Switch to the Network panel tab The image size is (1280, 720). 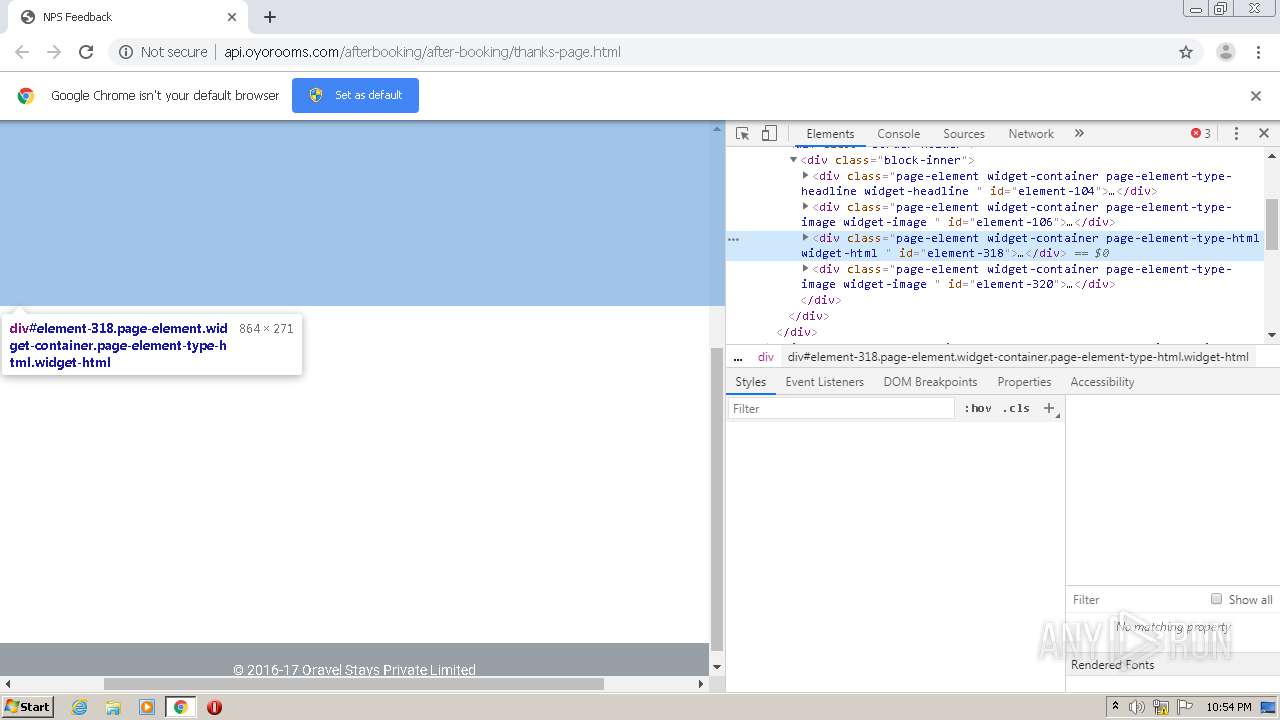pyautogui.click(x=1031, y=134)
